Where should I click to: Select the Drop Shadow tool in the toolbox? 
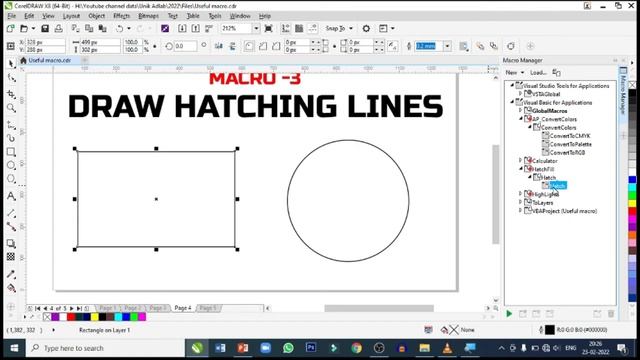(11, 244)
